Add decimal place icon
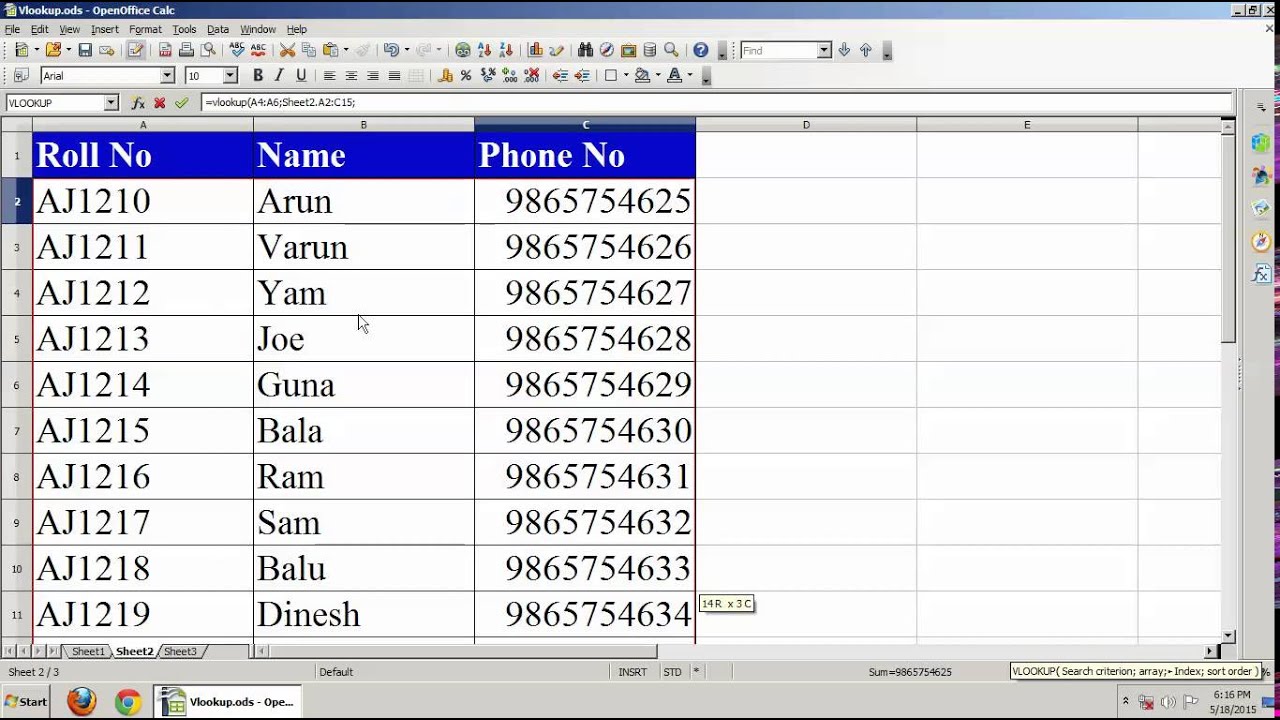This screenshot has height=720, width=1280. point(509,75)
